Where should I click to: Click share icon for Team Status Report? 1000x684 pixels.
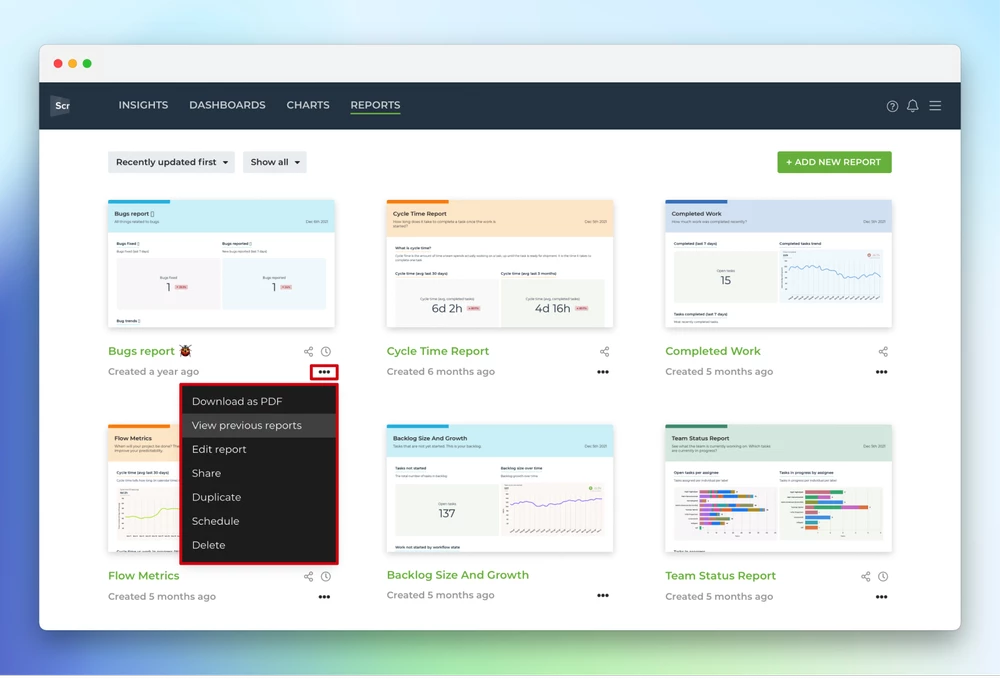(x=865, y=576)
